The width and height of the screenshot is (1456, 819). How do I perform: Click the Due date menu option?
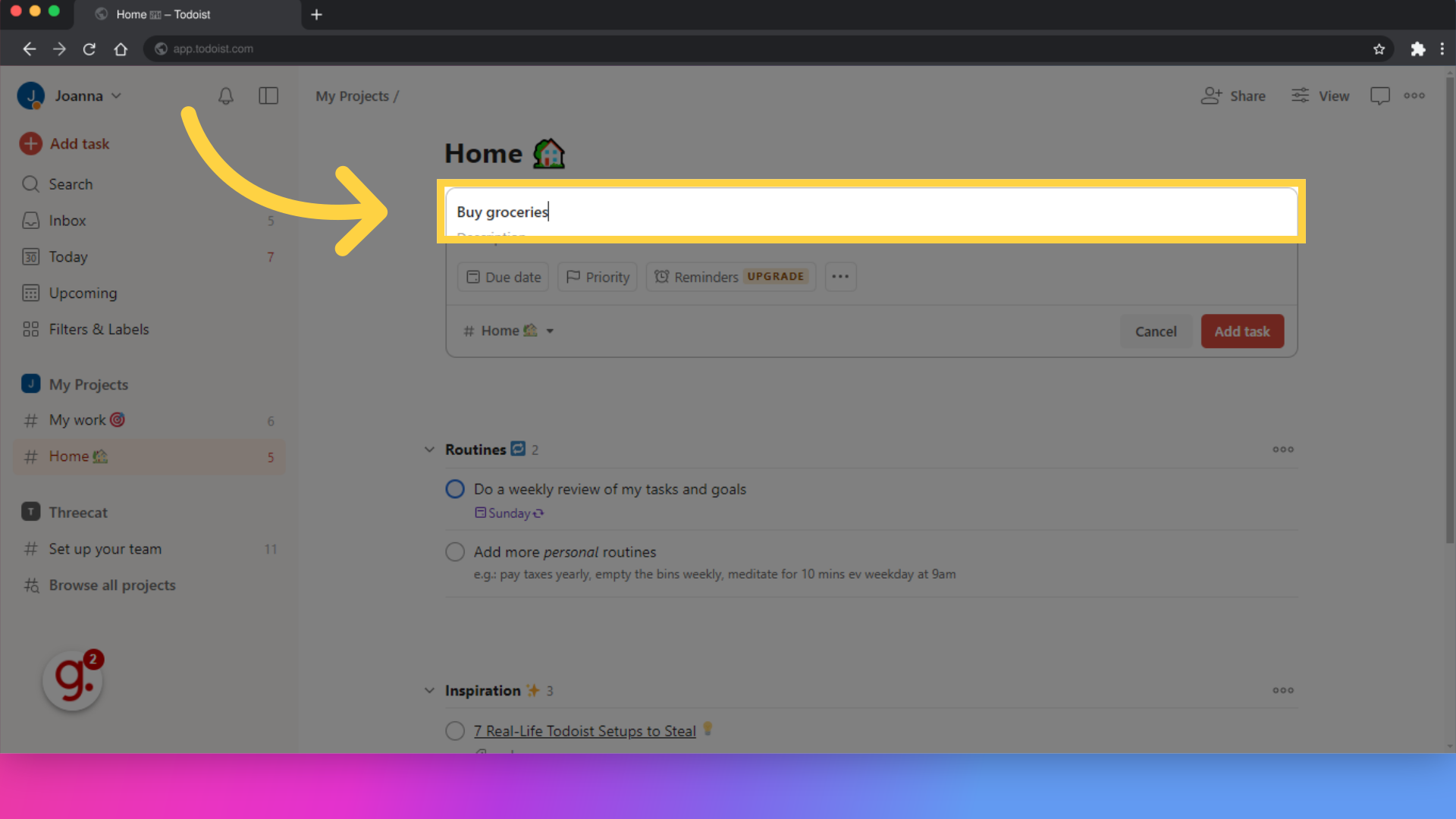point(504,277)
